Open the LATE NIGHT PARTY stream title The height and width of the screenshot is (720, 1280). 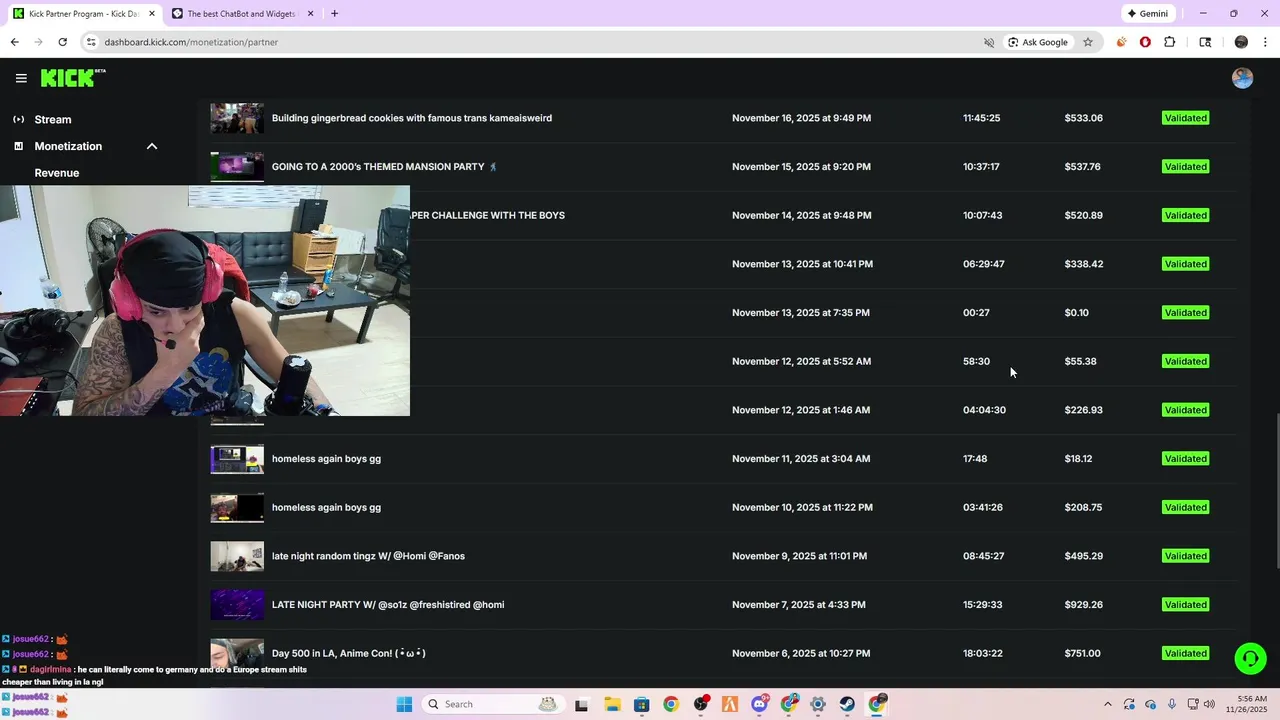[x=388, y=605]
